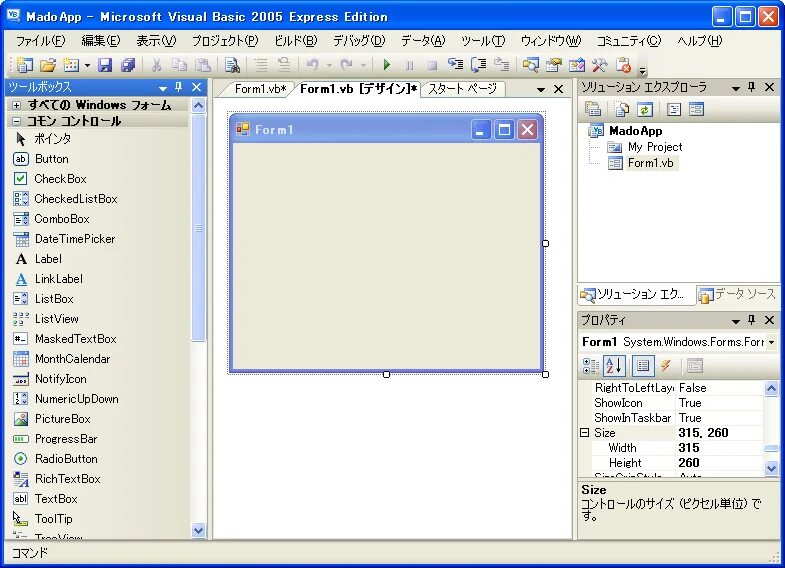Show events with the lightning bolt icon
This screenshot has width=785, height=568.
(x=665, y=366)
